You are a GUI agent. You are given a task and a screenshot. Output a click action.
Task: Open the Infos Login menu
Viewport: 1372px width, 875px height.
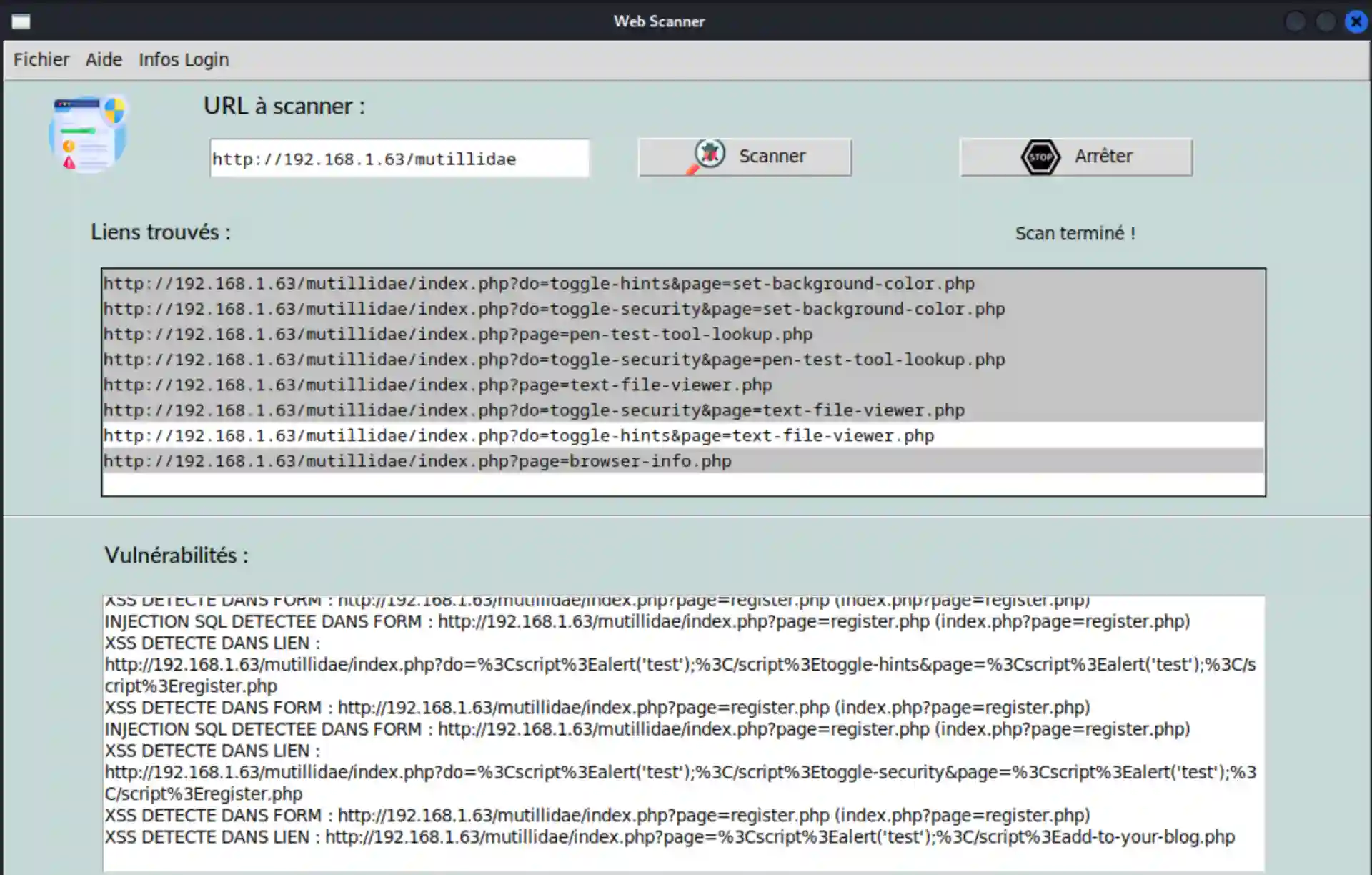[184, 59]
